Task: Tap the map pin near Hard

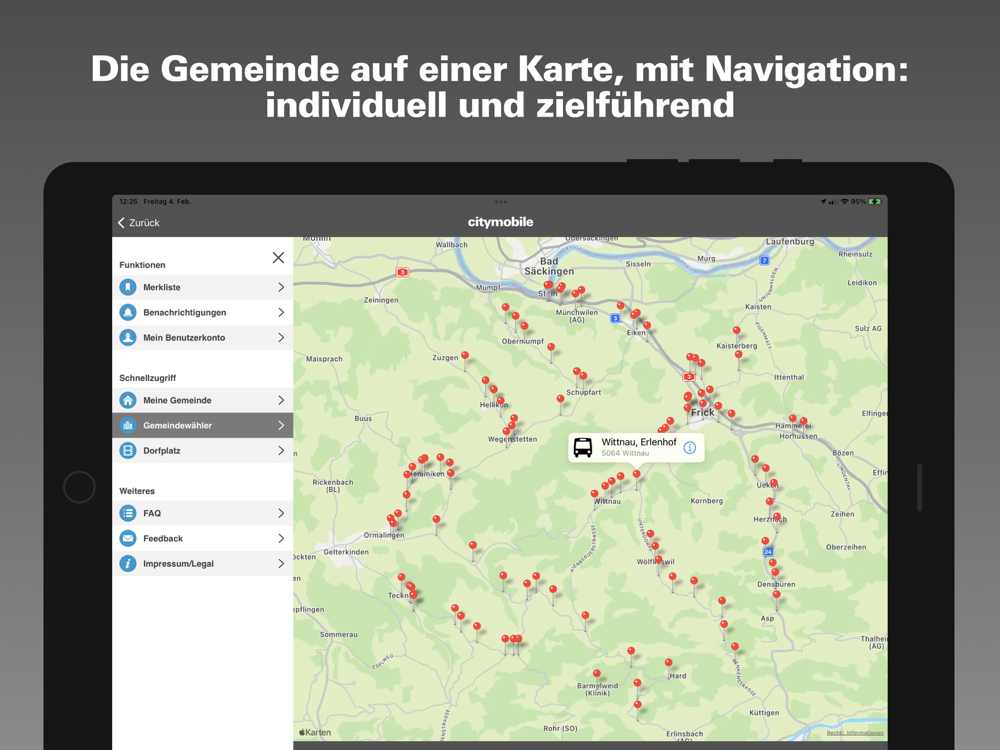Action: [x=668, y=663]
